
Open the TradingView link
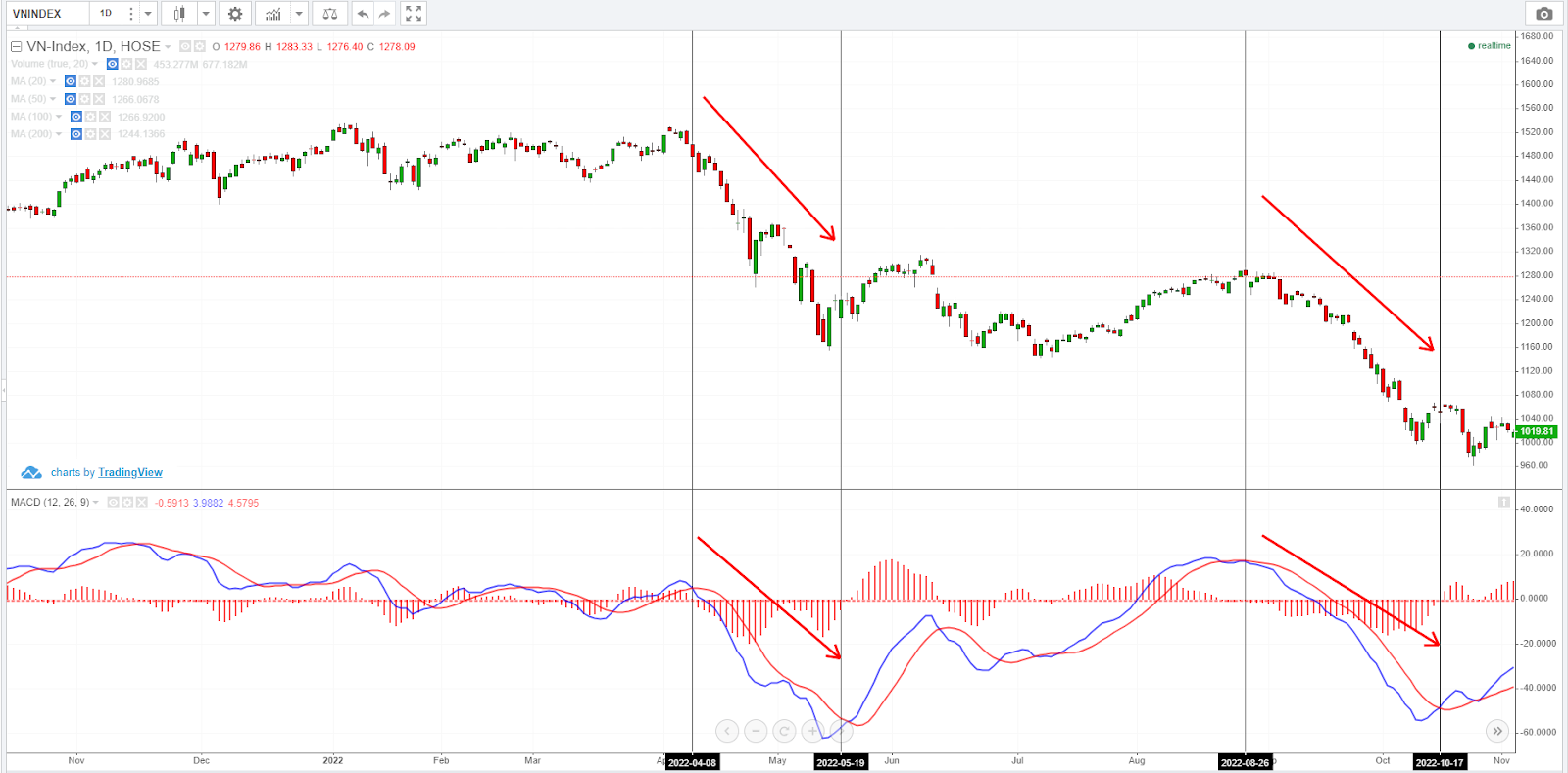pyautogui.click(x=130, y=472)
